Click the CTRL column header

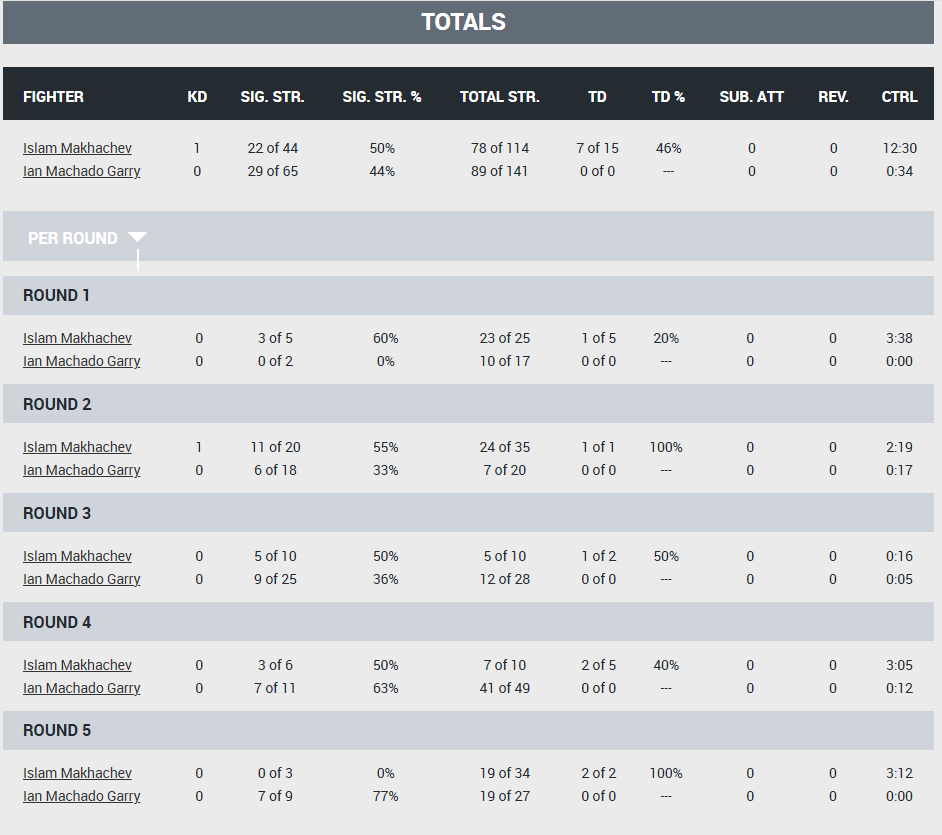(x=899, y=97)
